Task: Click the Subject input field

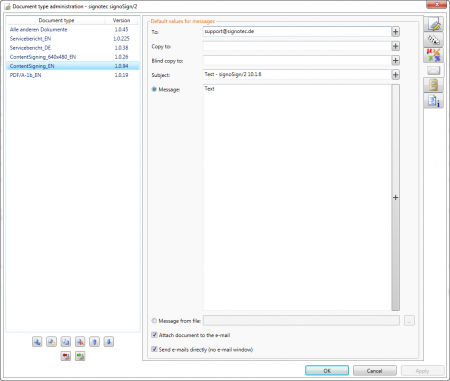Action: [297, 75]
